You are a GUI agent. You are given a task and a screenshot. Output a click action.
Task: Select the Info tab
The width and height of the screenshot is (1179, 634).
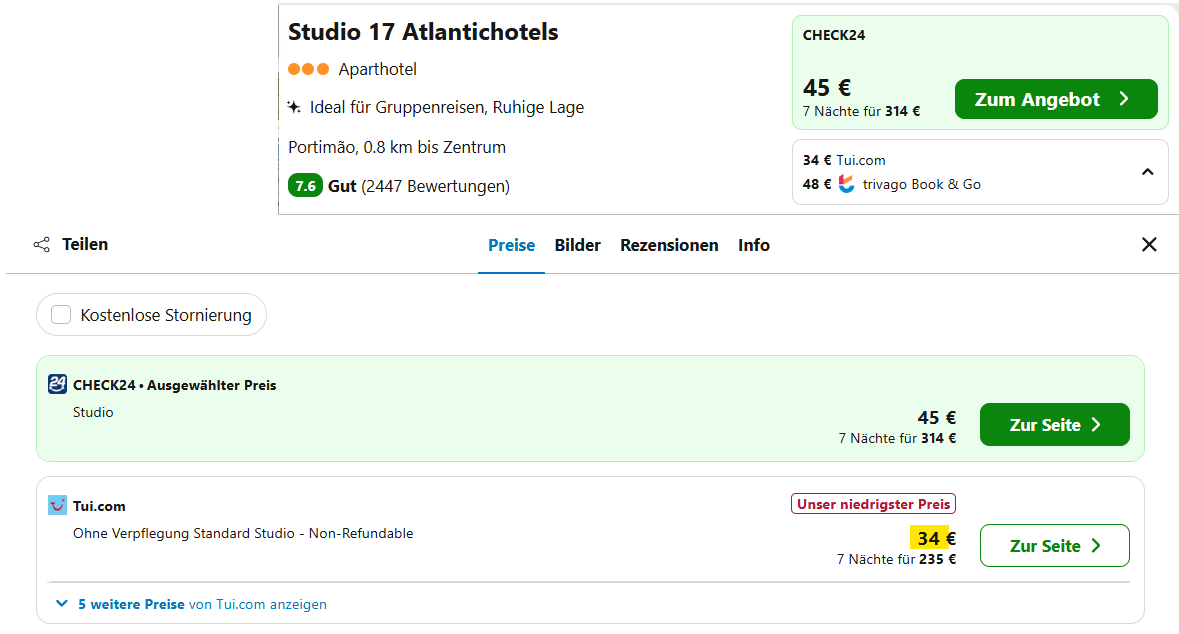[x=753, y=245]
